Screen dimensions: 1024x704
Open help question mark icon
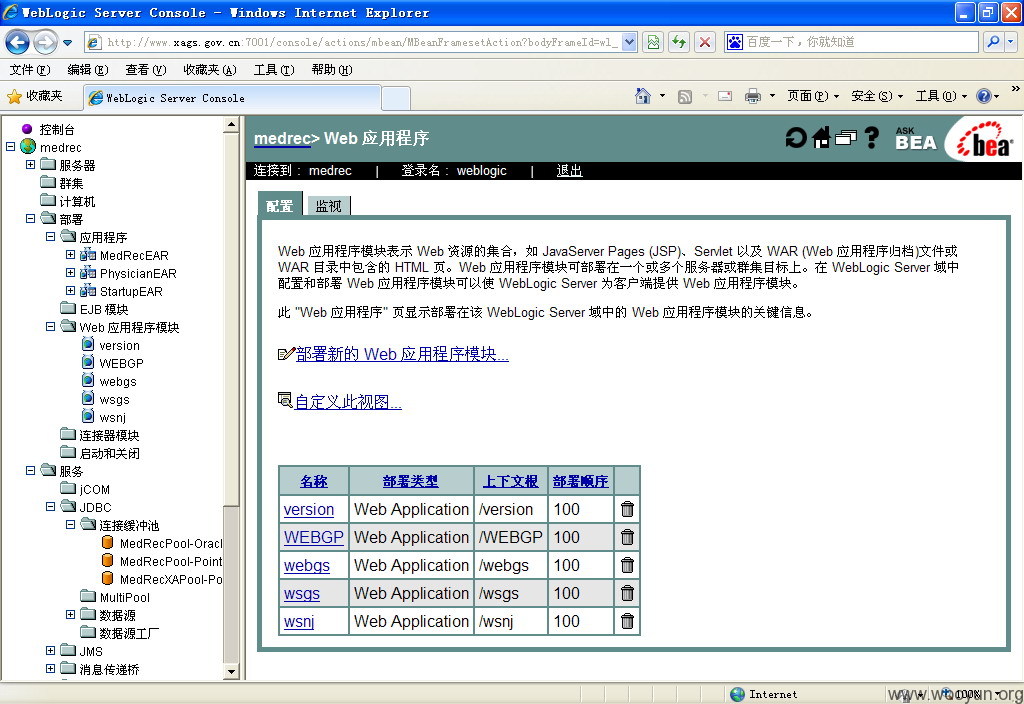click(872, 138)
